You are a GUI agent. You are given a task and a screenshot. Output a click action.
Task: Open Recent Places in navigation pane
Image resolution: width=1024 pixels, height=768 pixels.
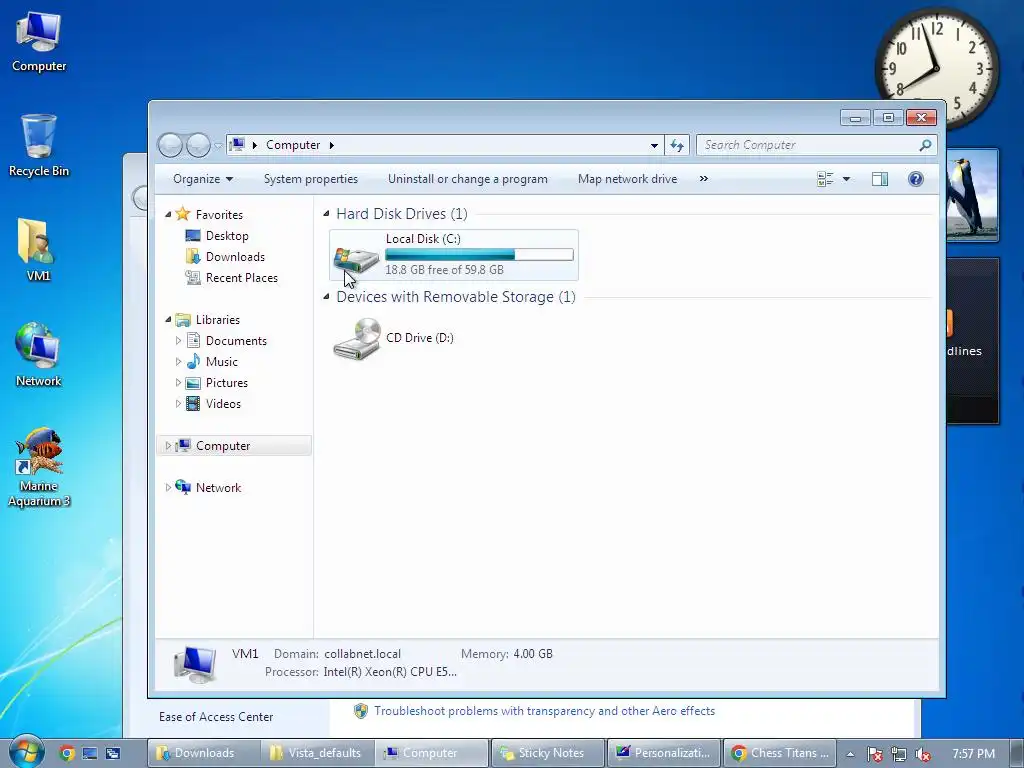242,278
